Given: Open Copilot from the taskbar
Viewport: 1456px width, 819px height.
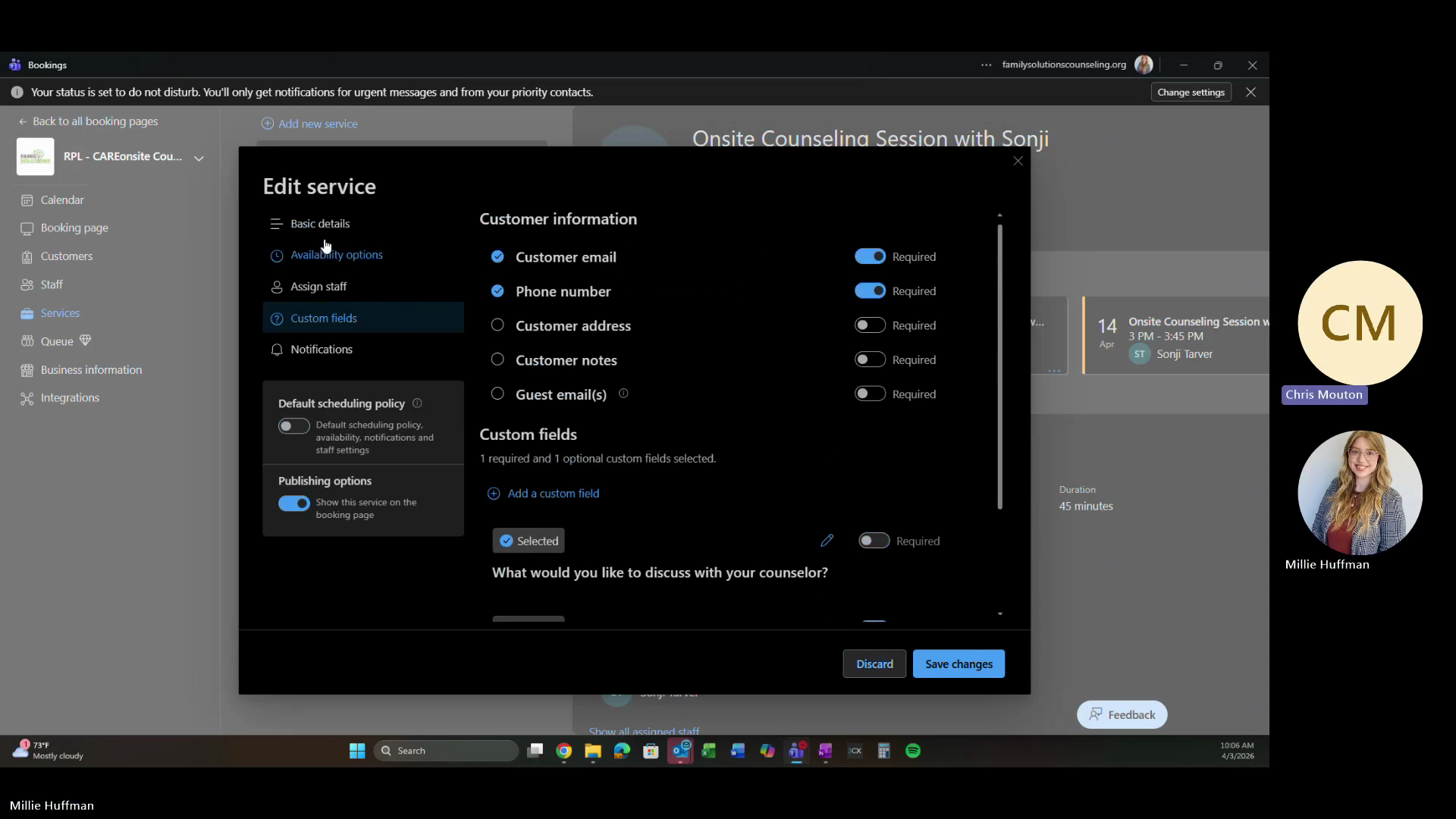Looking at the screenshot, I should [767, 751].
